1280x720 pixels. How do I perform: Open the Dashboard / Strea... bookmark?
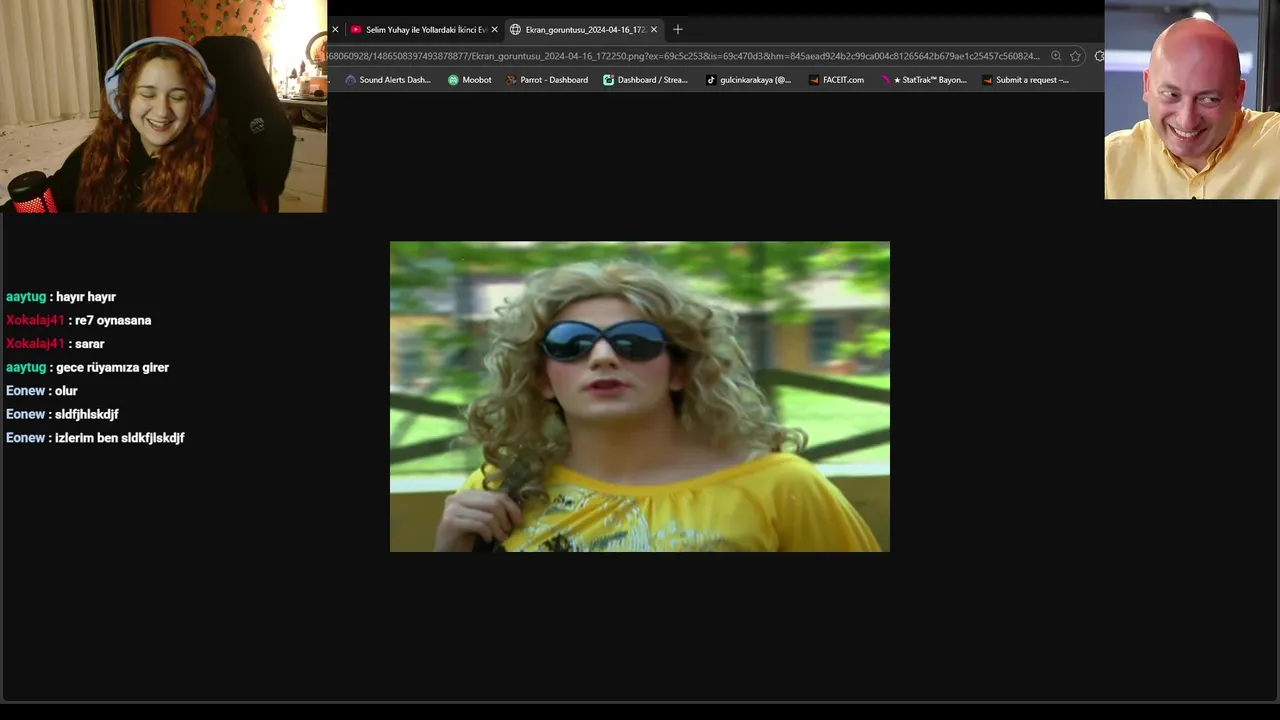pos(646,80)
